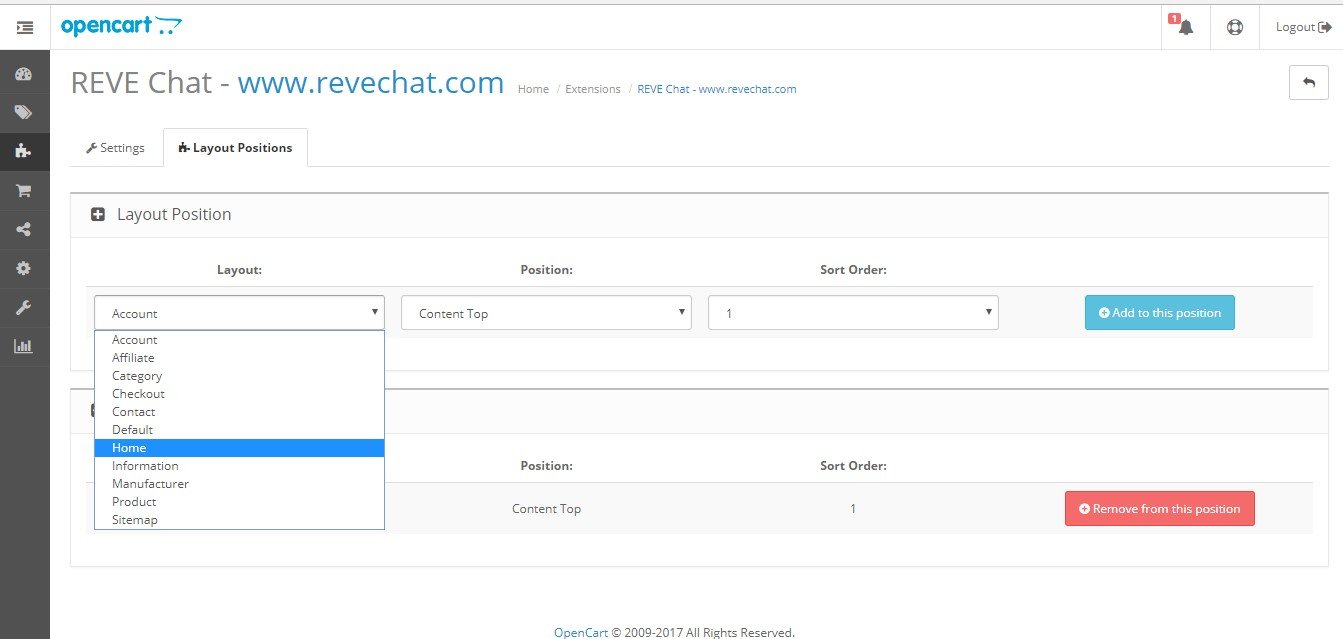
Task: Click the Logout link
Action: [1303, 27]
